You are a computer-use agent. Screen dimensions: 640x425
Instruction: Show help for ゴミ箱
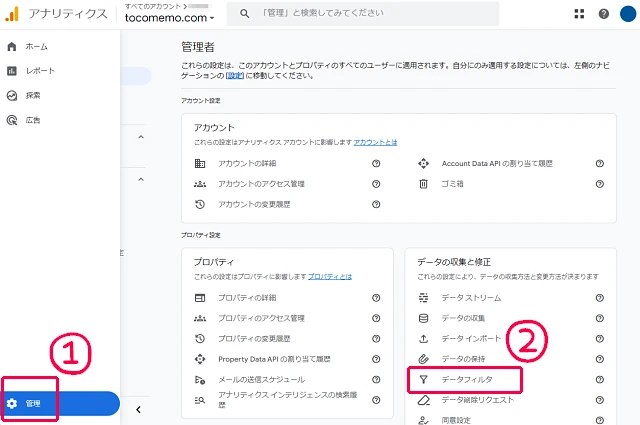click(x=600, y=184)
